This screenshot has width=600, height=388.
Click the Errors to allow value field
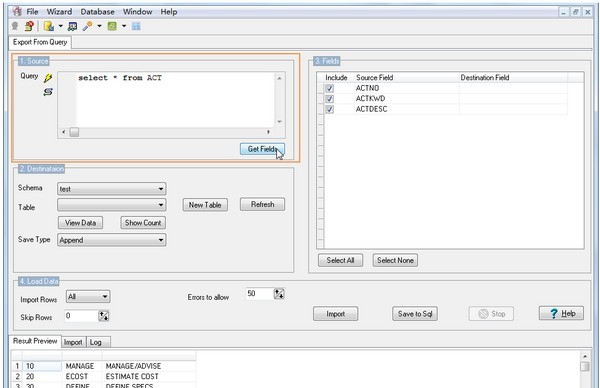pyautogui.click(x=259, y=293)
